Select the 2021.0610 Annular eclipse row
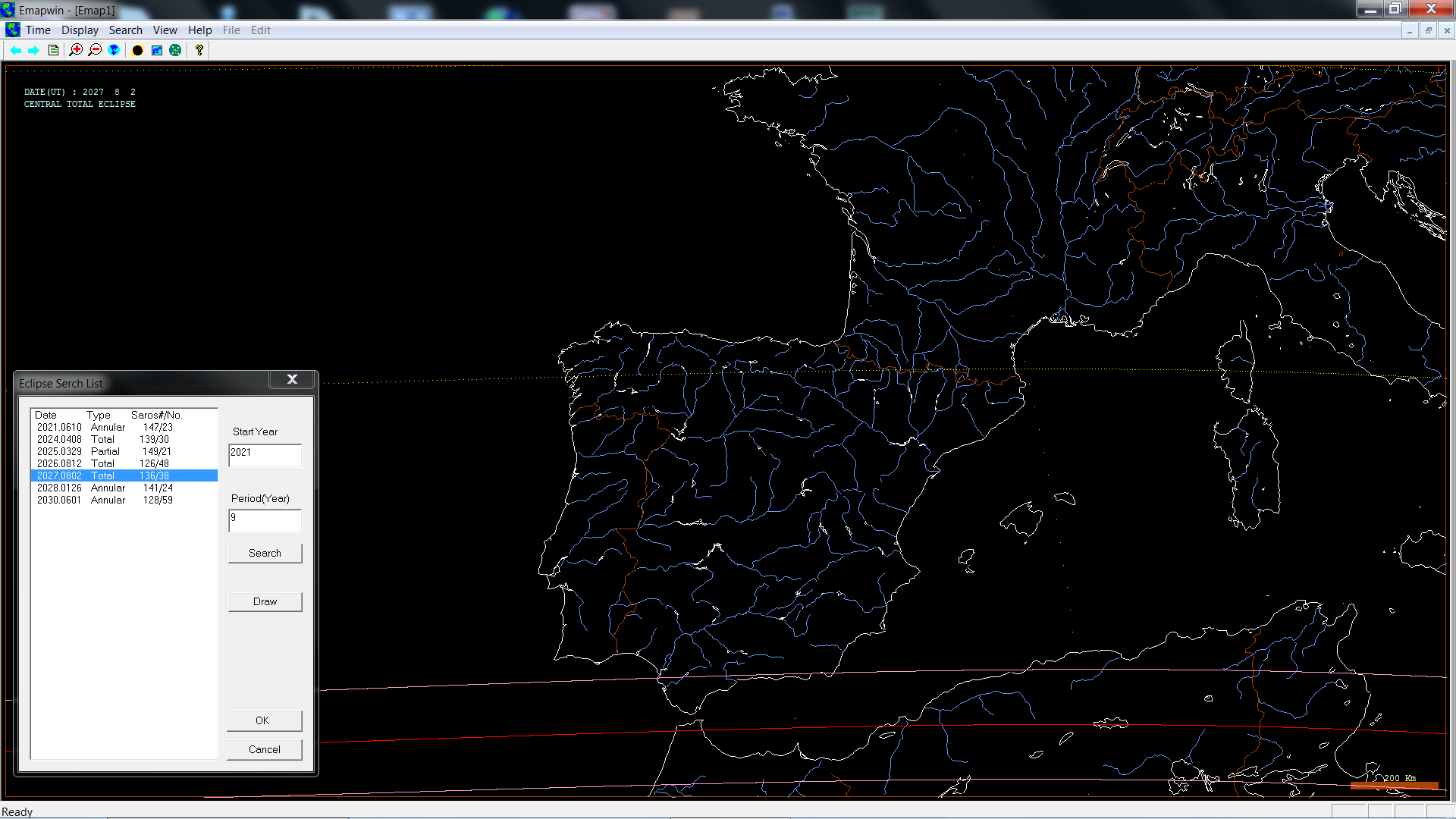 click(x=124, y=427)
